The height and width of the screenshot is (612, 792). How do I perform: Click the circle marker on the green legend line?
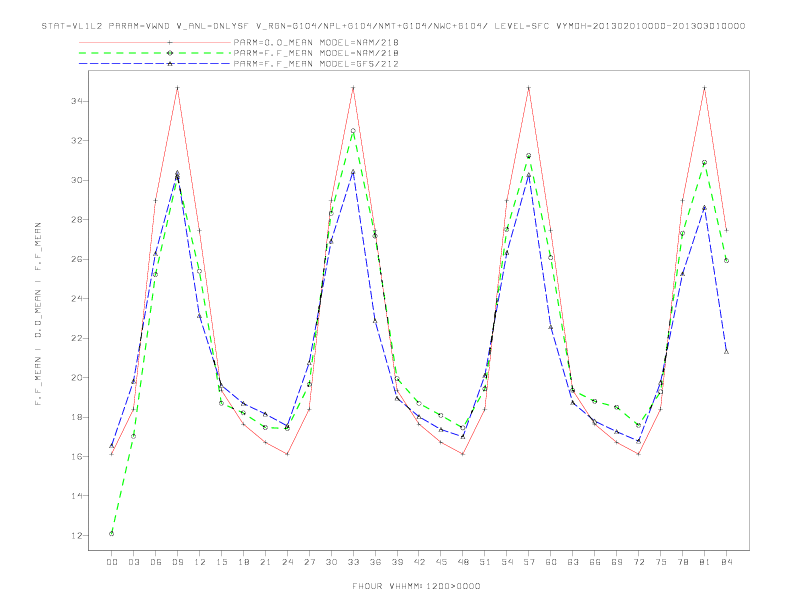point(170,53)
